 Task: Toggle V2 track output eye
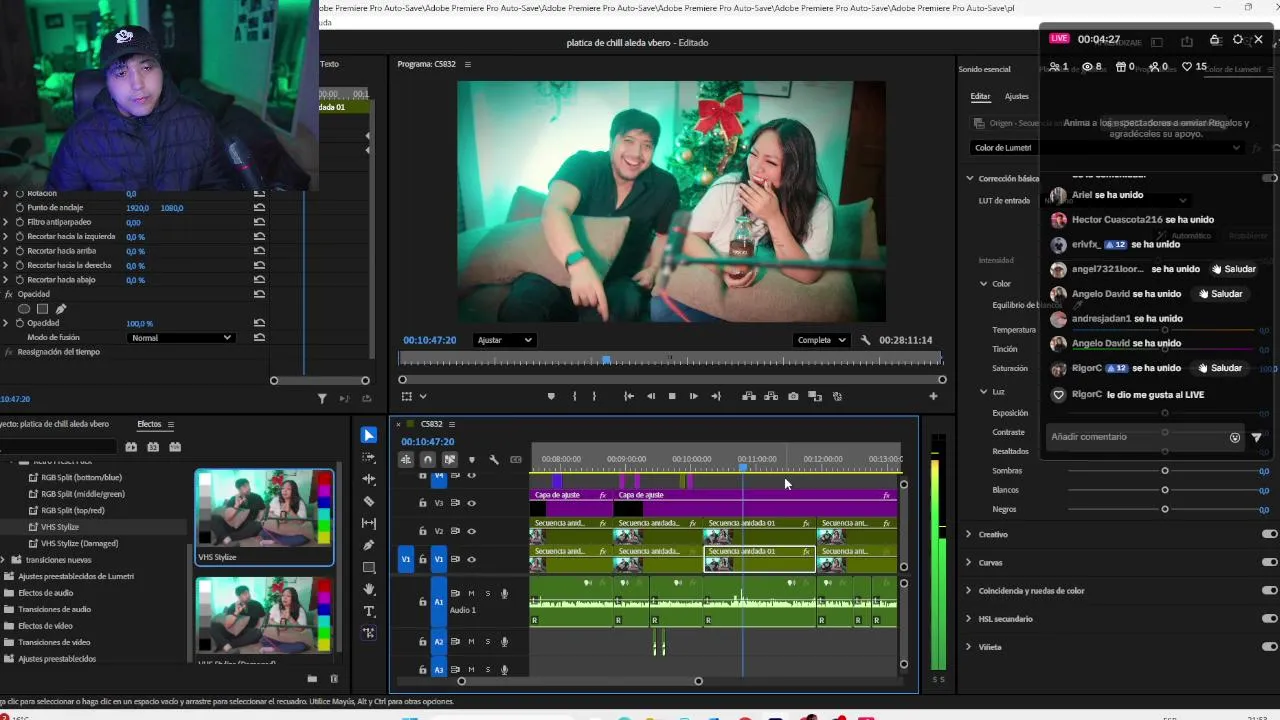[x=472, y=531]
